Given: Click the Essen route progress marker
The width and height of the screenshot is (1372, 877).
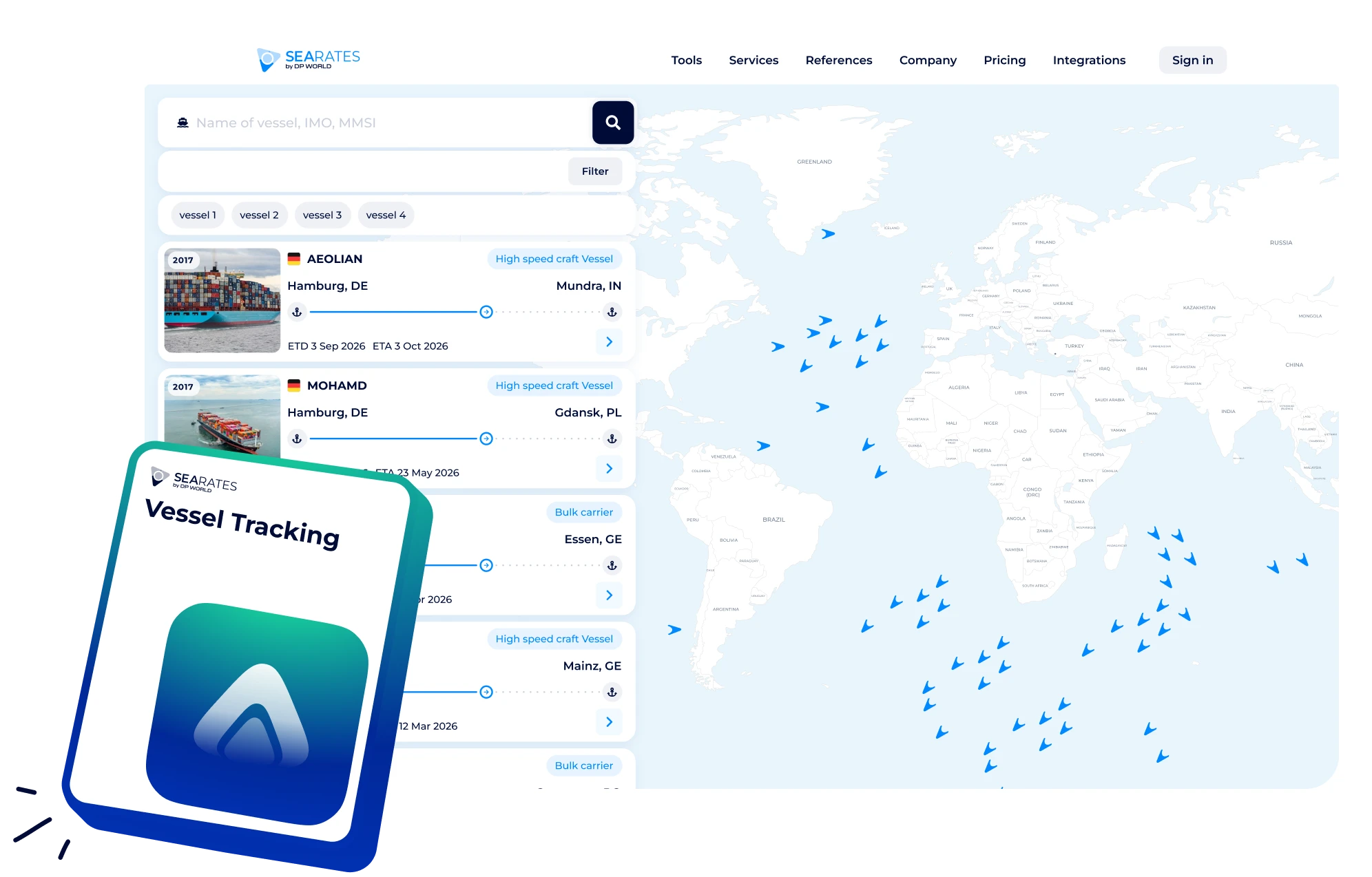Looking at the screenshot, I should [486, 565].
